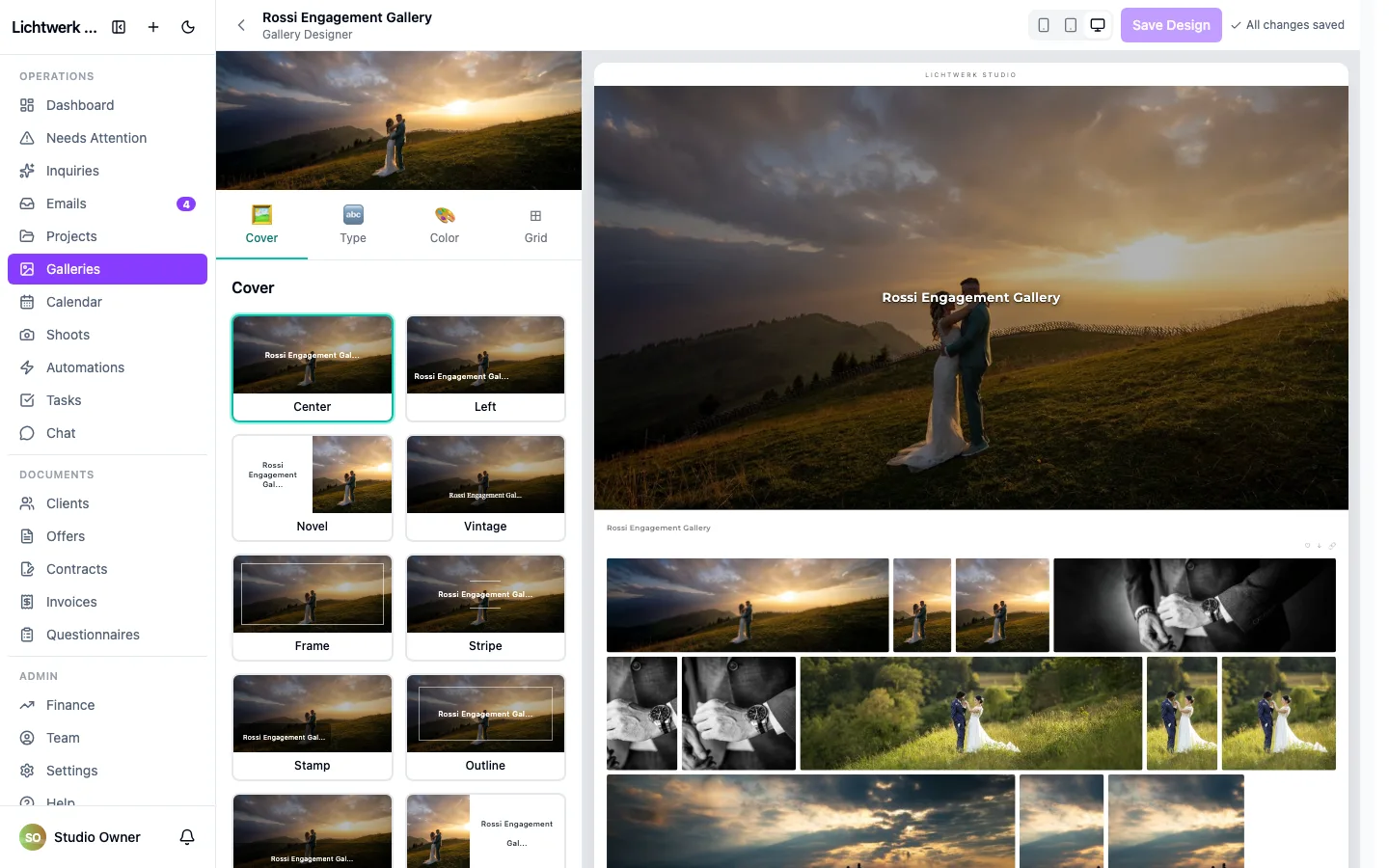Open Finance admin page
This screenshot has width=1389, height=868.
click(x=107, y=705)
